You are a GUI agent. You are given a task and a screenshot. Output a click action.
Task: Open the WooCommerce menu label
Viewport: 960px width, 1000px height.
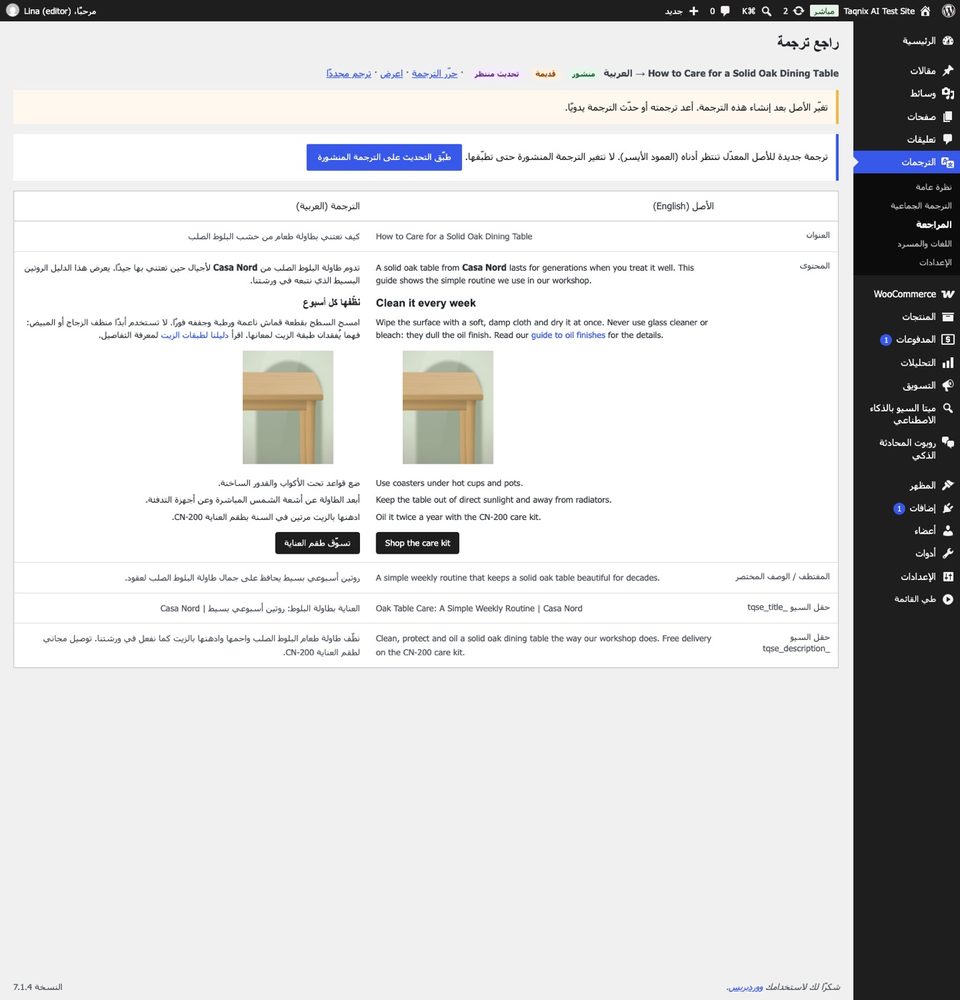pos(905,294)
